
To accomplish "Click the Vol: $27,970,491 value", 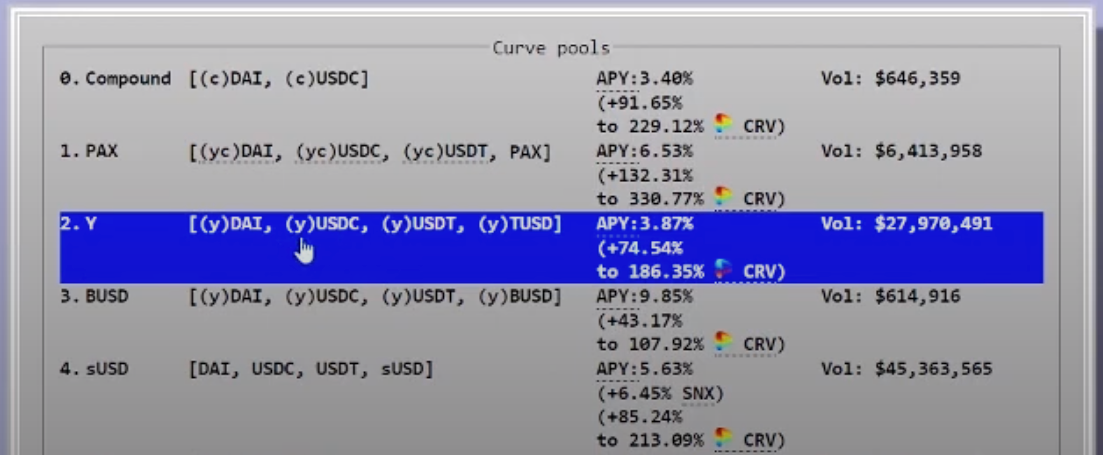I will pos(907,224).
